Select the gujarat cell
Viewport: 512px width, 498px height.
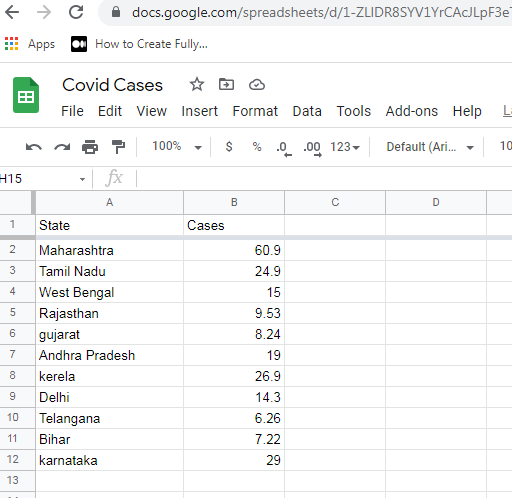109,334
